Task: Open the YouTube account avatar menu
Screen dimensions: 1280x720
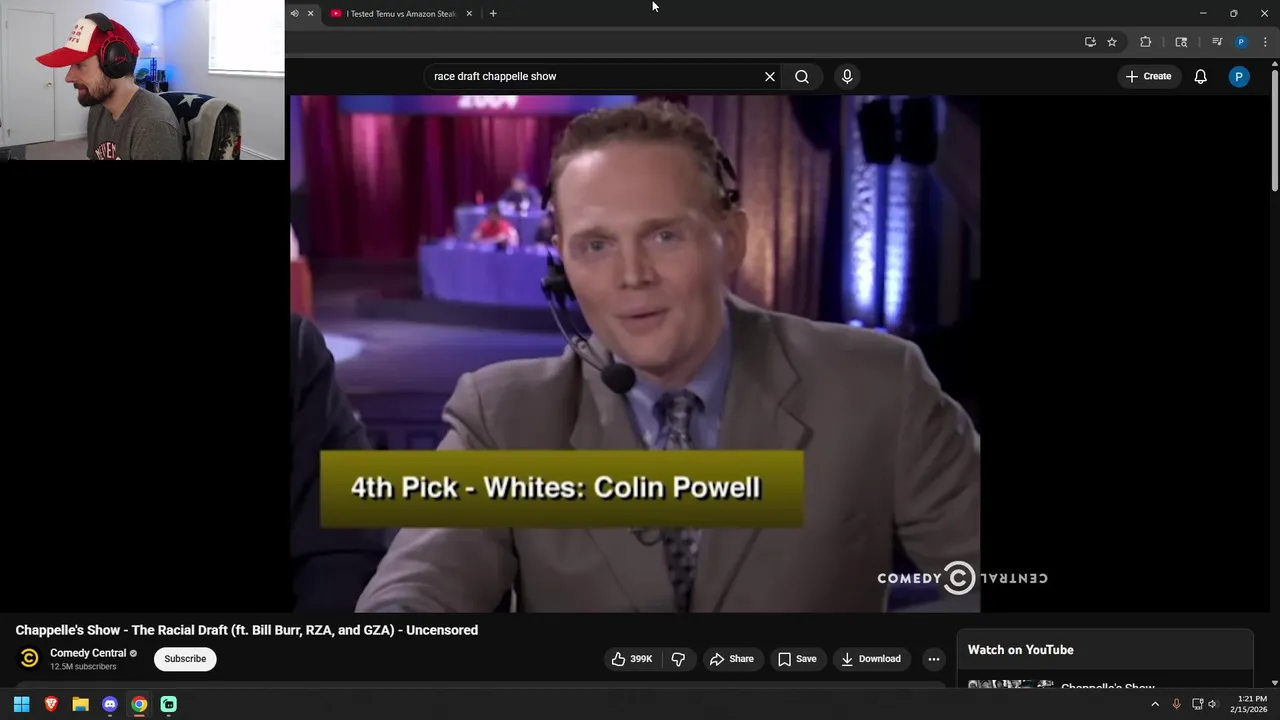Action: [x=1239, y=76]
